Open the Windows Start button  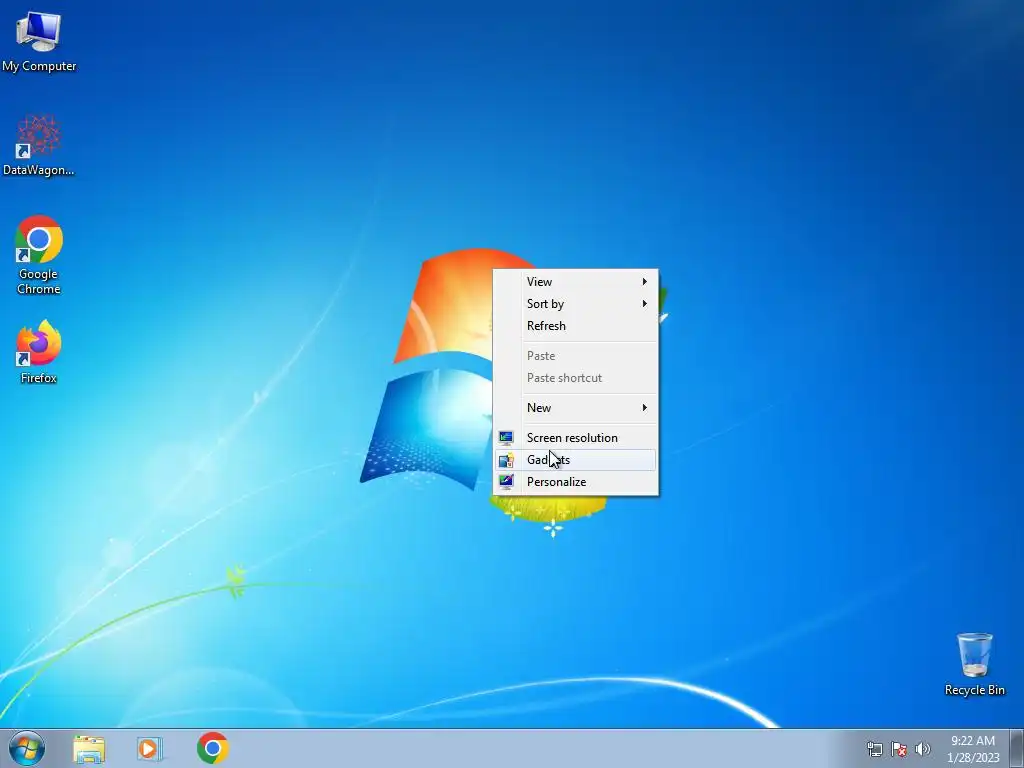27,748
